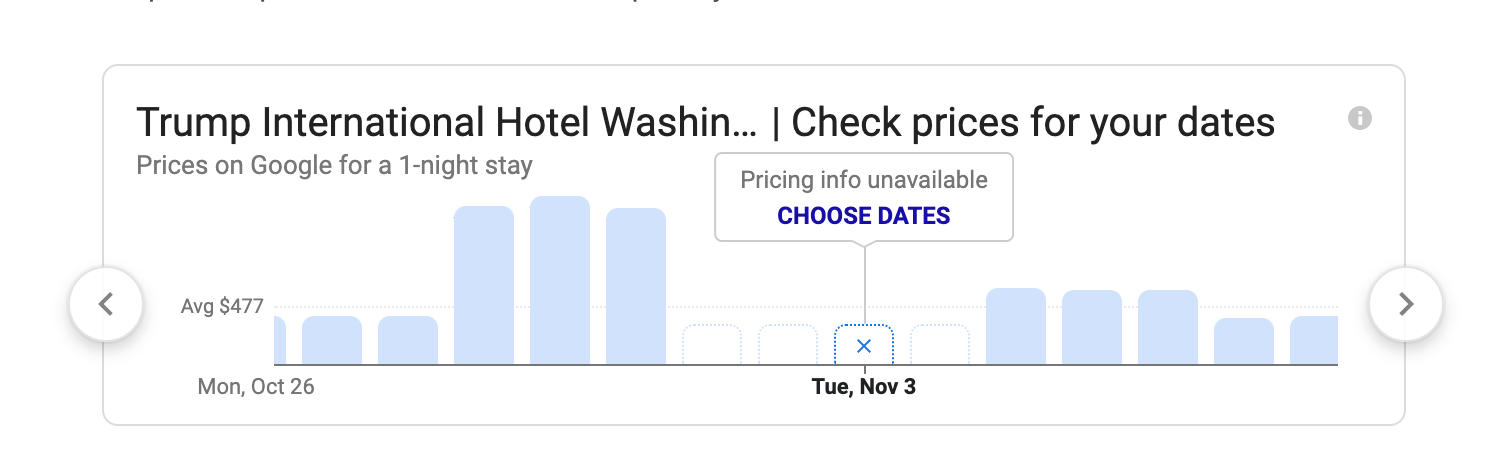Click the partially visible bar at the right edge
This screenshot has height=474, width=1510.
(1314, 340)
